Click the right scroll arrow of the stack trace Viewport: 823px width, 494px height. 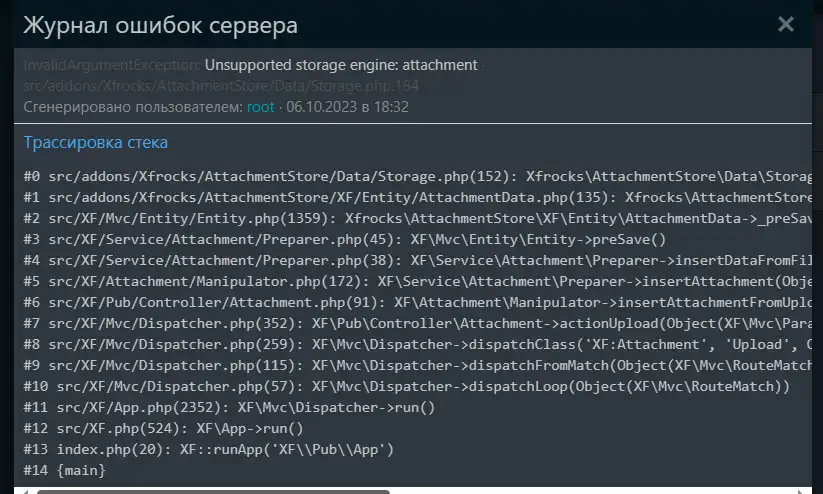point(800,491)
